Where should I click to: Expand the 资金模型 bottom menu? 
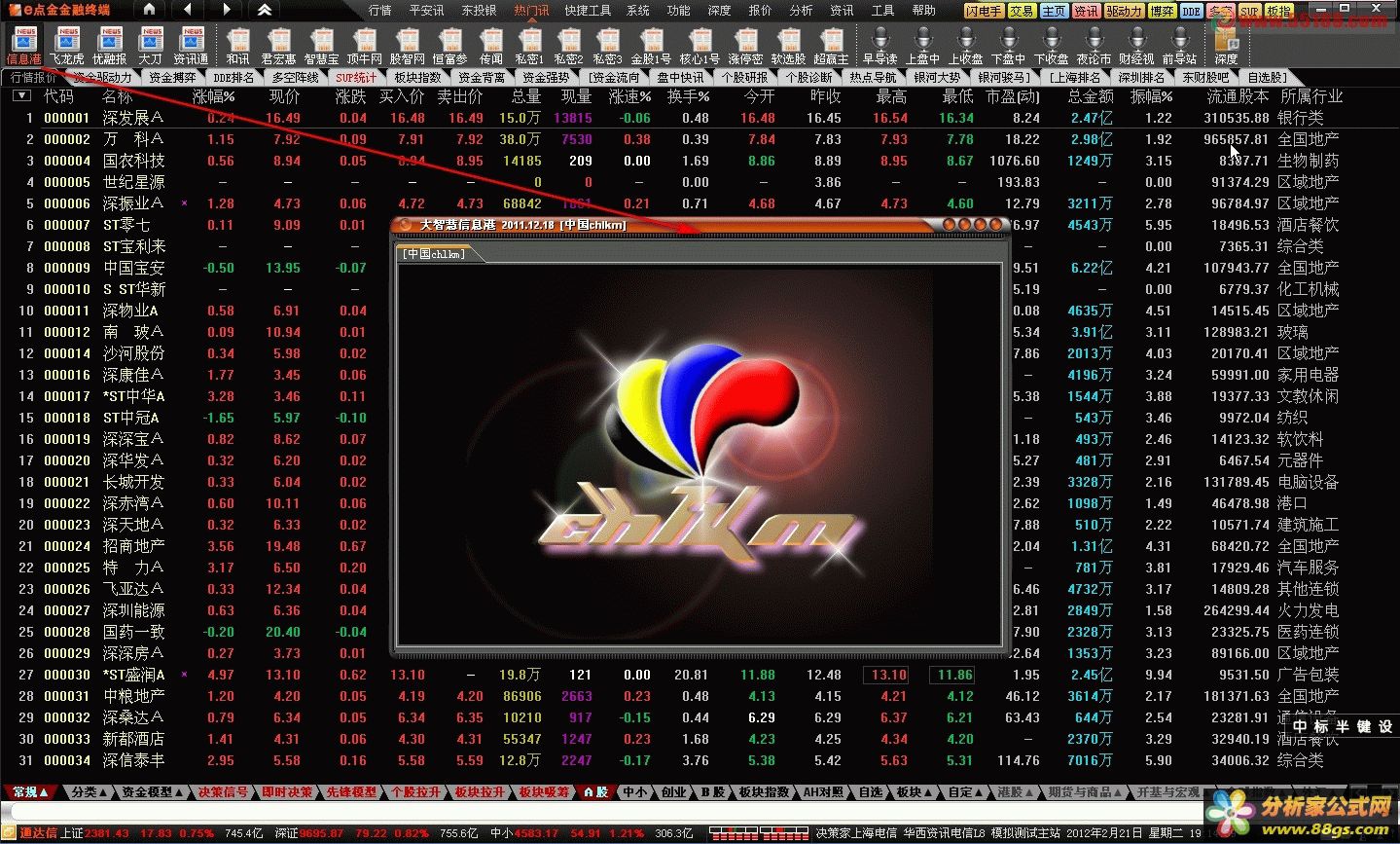pyautogui.click(x=153, y=792)
